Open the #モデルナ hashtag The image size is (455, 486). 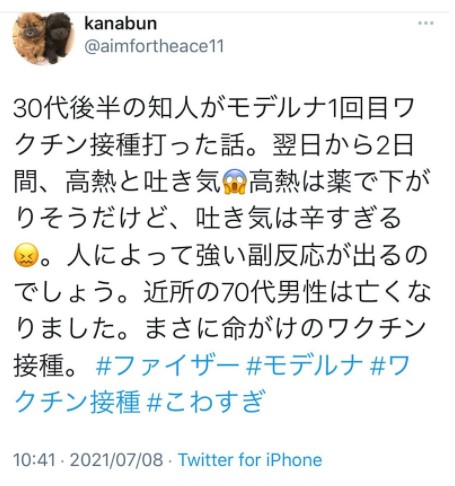(x=304, y=365)
